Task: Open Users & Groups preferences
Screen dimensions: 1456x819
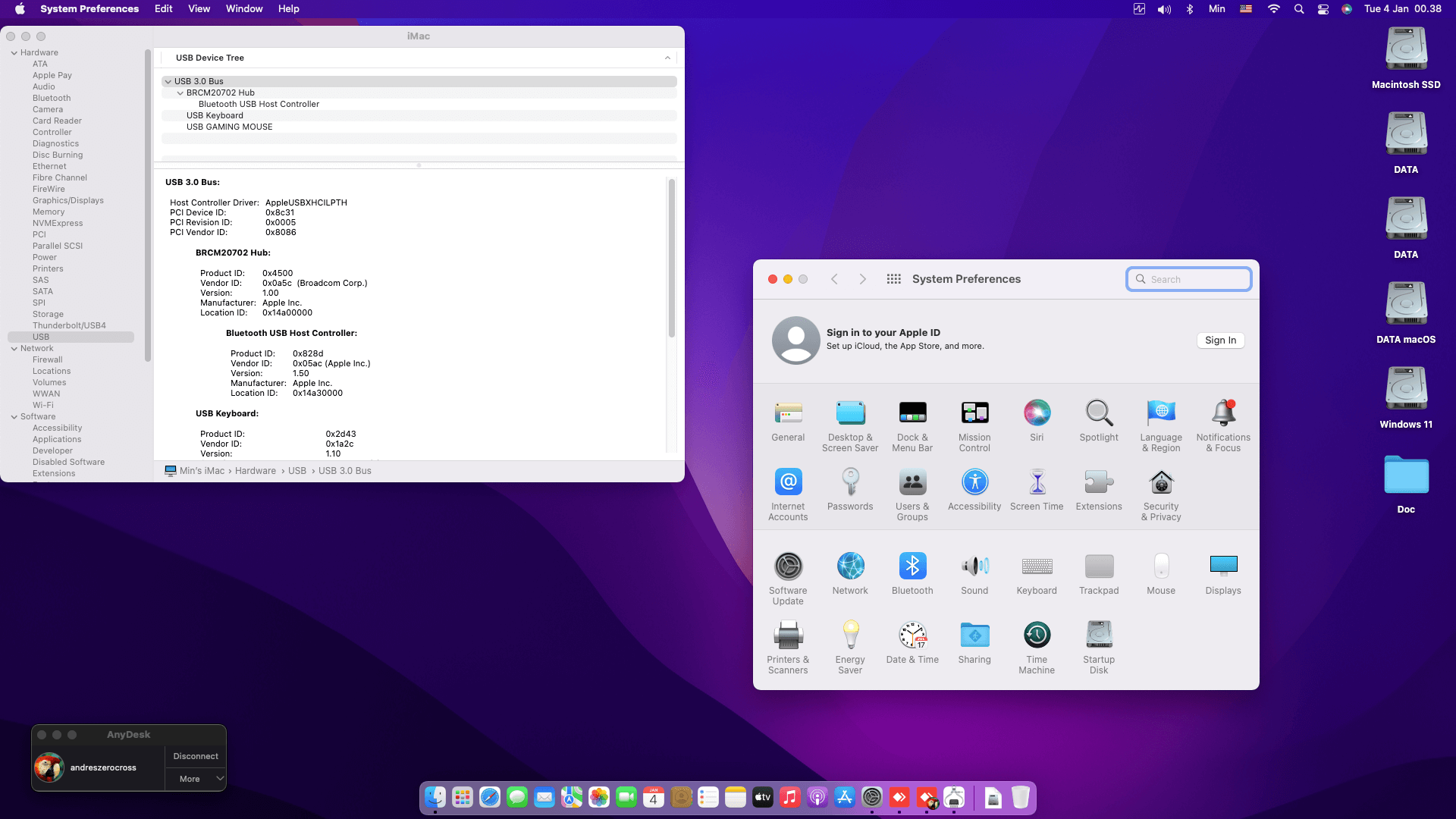Action: click(912, 495)
